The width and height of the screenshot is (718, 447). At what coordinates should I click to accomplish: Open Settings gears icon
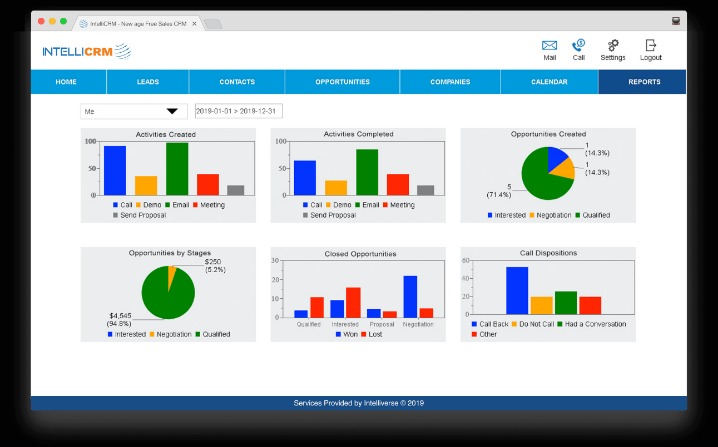point(613,46)
